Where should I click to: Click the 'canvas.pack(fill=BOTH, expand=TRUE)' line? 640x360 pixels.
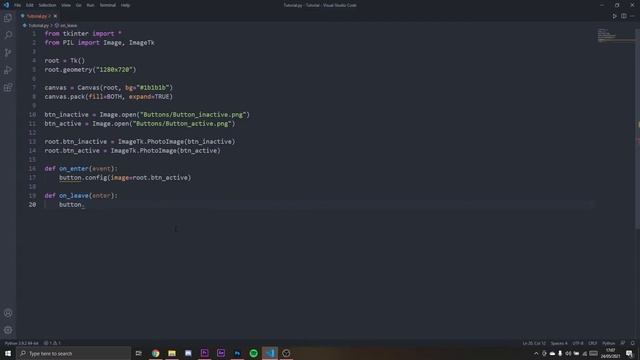pyautogui.click(x=109, y=97)
